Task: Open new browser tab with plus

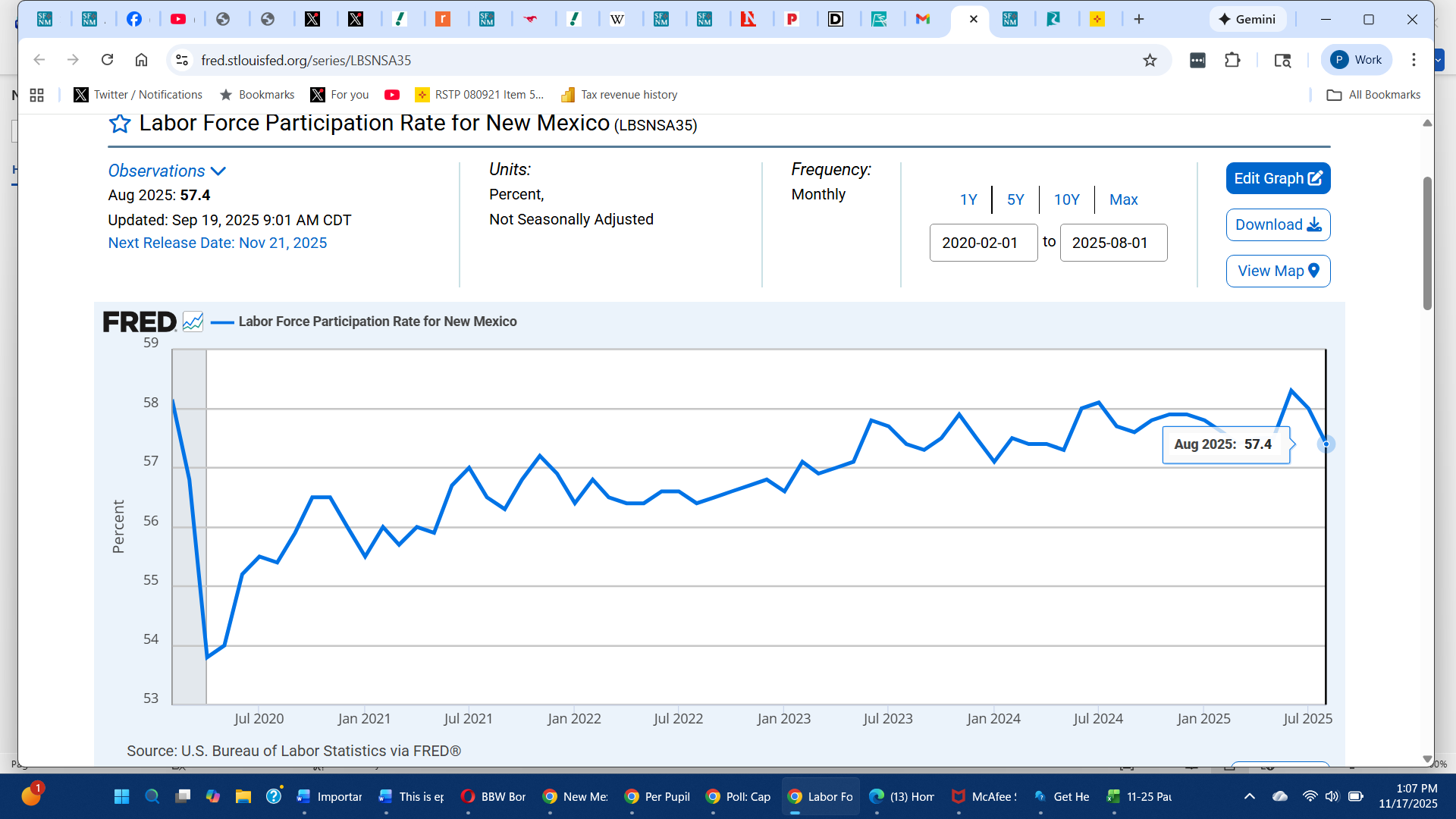Action: pyautogui.click(x=1138, y=19)
